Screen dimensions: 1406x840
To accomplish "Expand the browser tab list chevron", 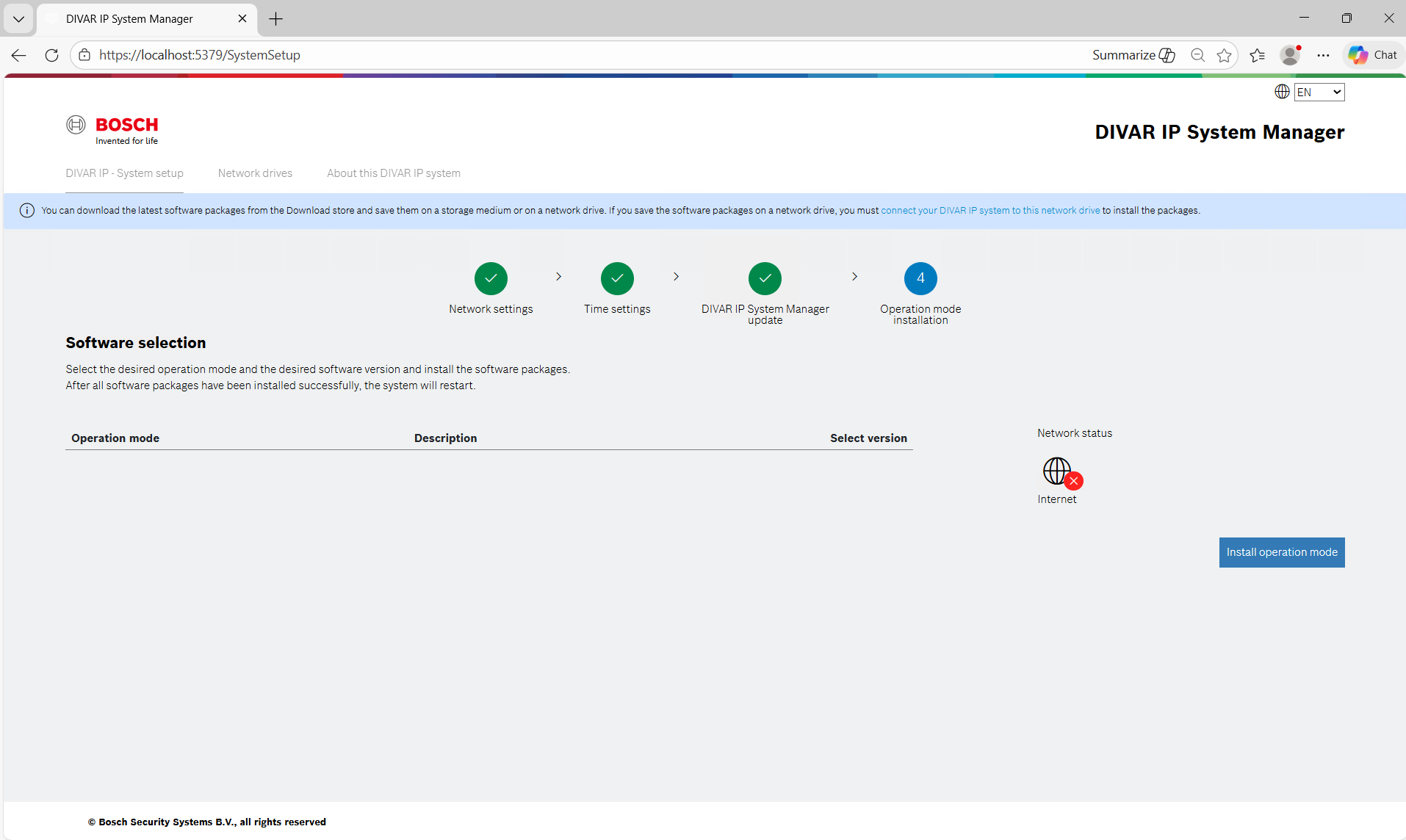I will tap(18, 19).
